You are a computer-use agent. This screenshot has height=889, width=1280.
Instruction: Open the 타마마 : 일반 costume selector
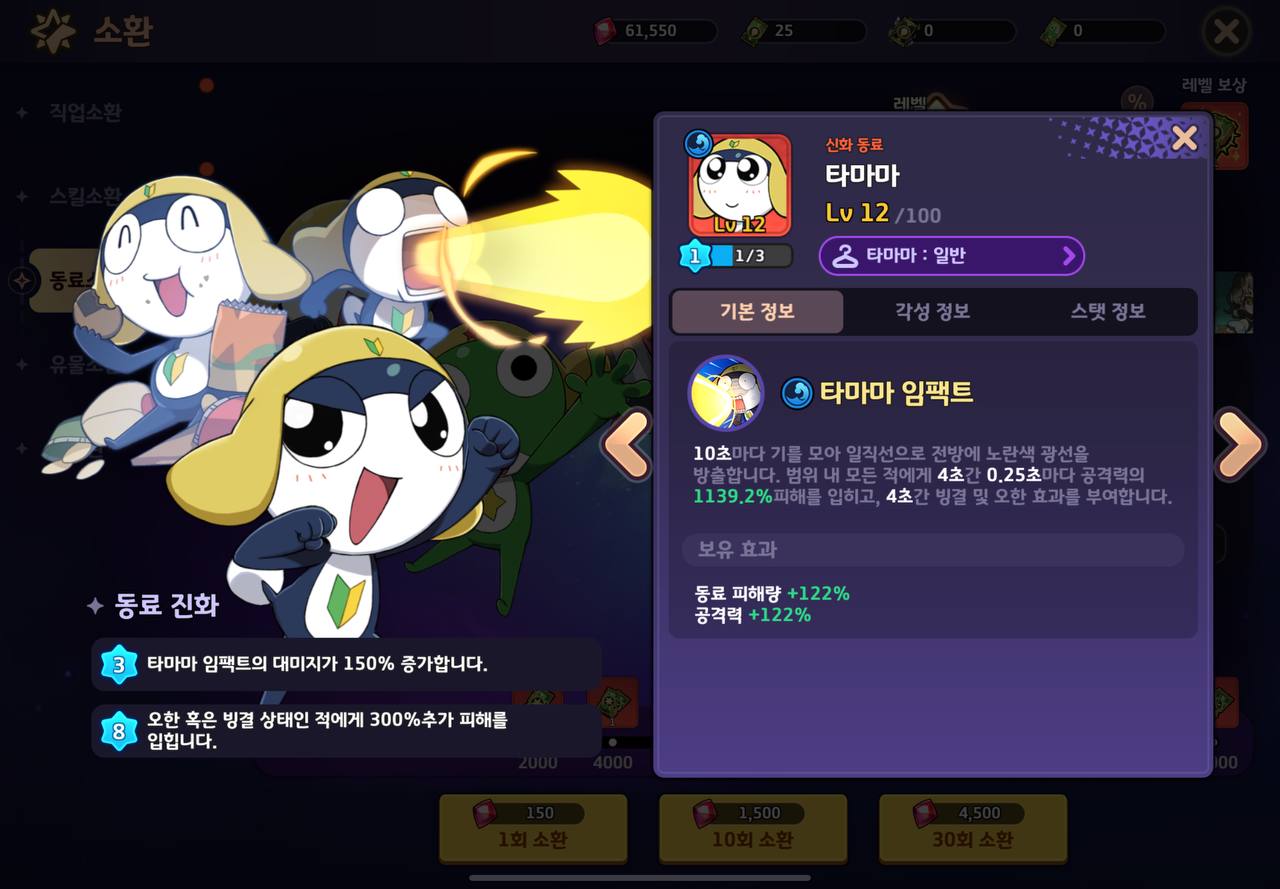coord(952,256)
